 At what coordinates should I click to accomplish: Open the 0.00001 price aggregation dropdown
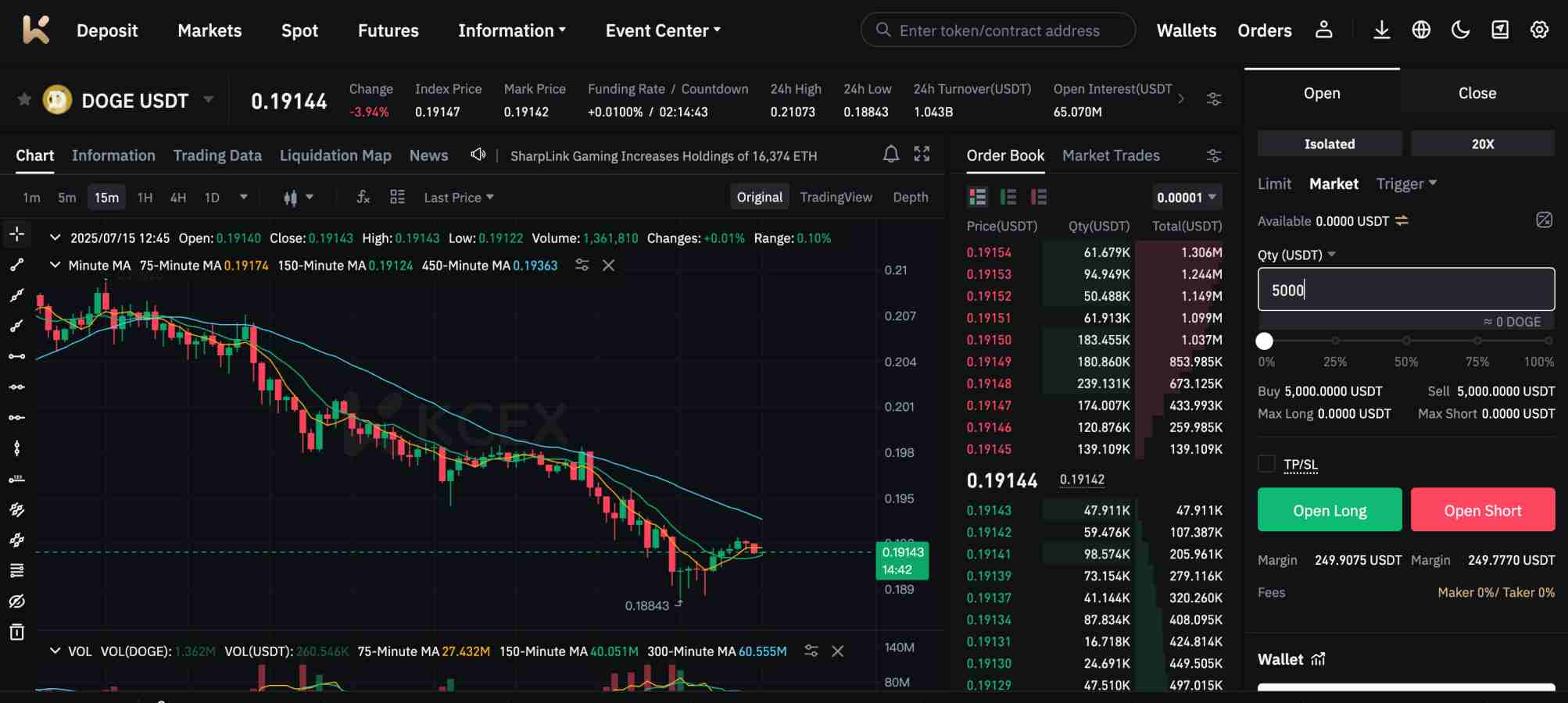coord(1186,197)
